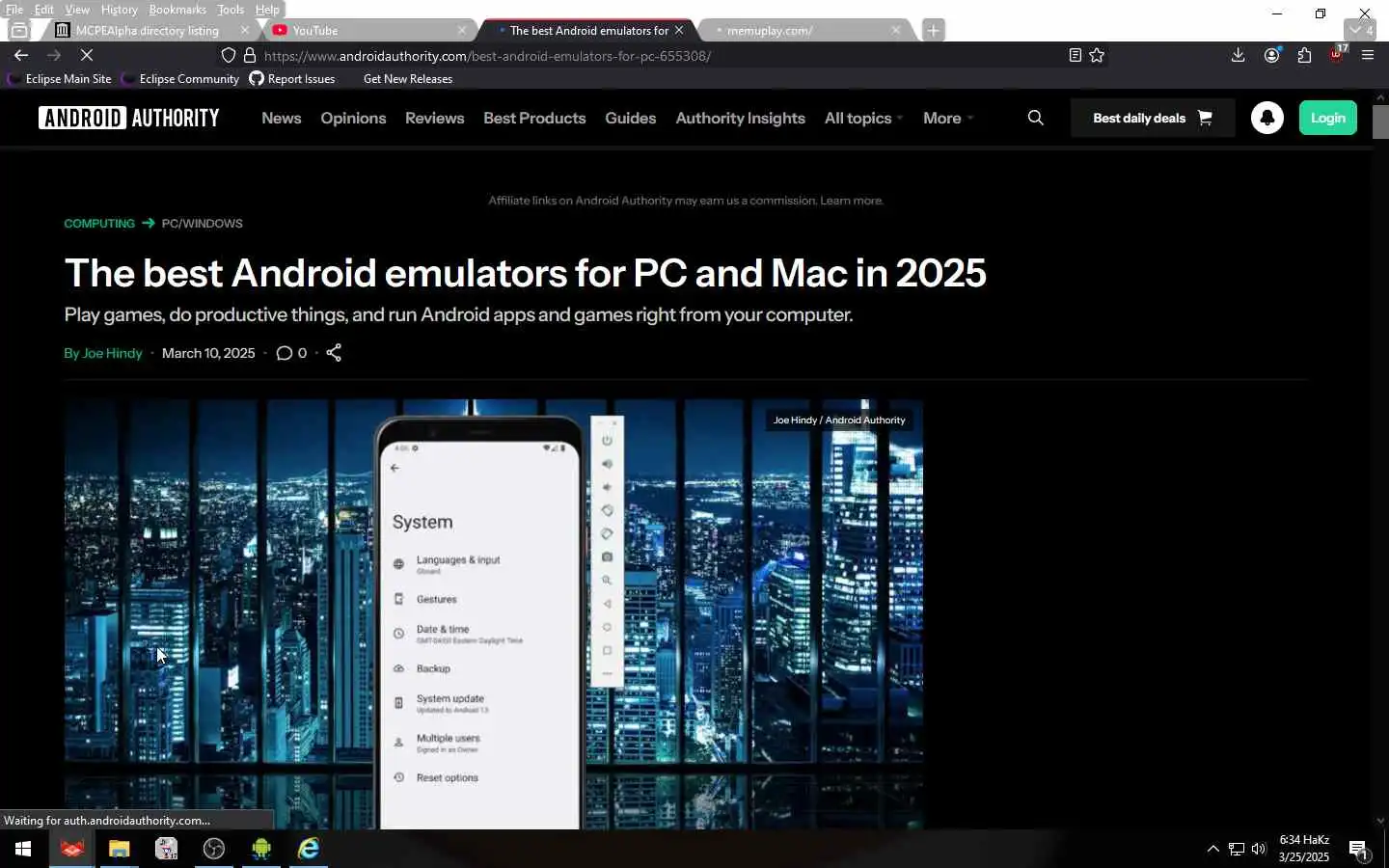Launch Internet Explorer from taskbar

(x=309, y=849)
